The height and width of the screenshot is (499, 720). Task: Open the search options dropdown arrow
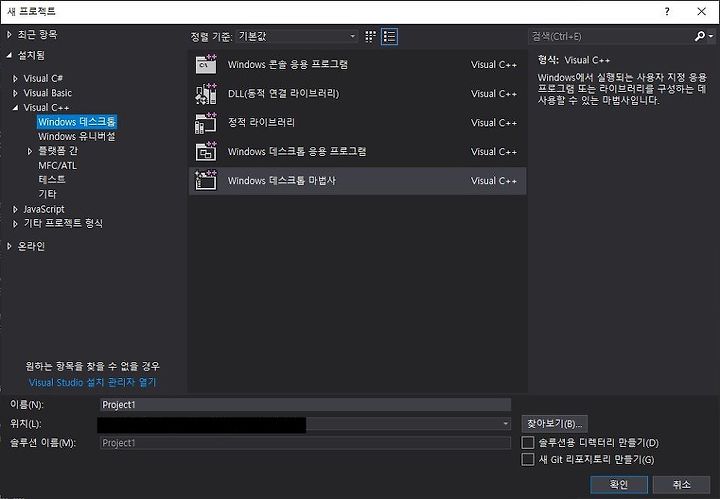[x=711, y=36]
